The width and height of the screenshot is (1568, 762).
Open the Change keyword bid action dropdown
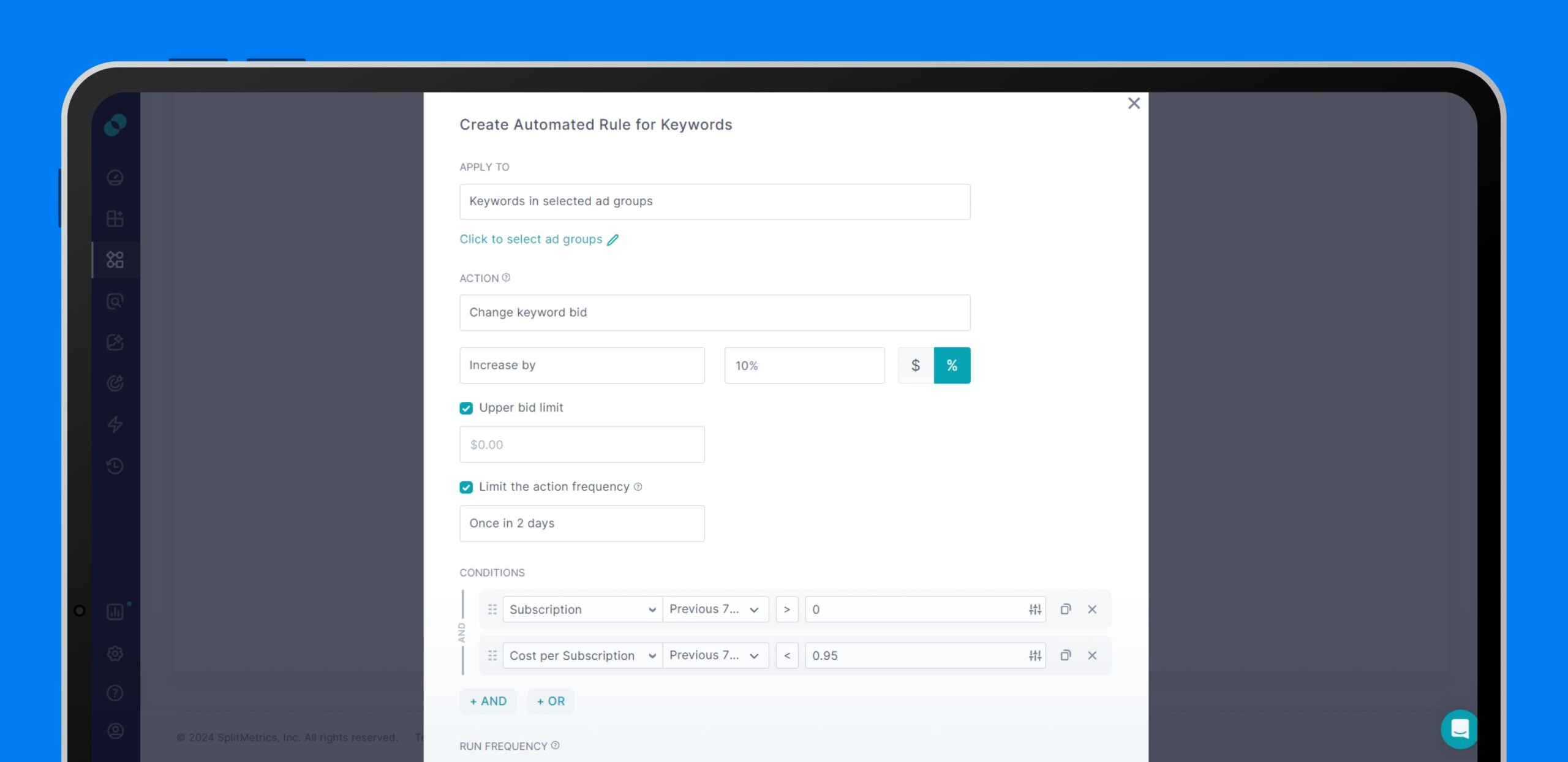(714, 312)
